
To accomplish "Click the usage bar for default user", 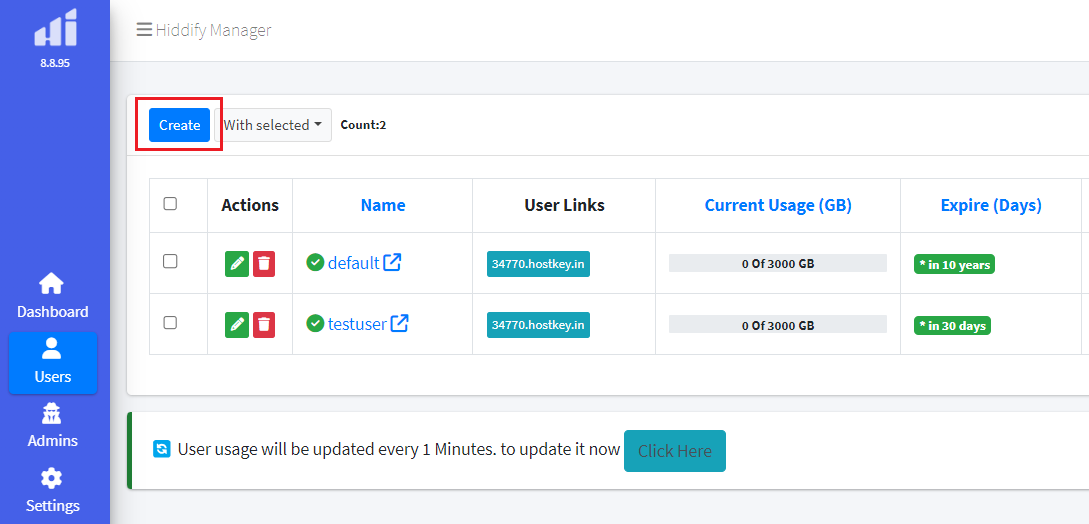I will tap(777, 264).
